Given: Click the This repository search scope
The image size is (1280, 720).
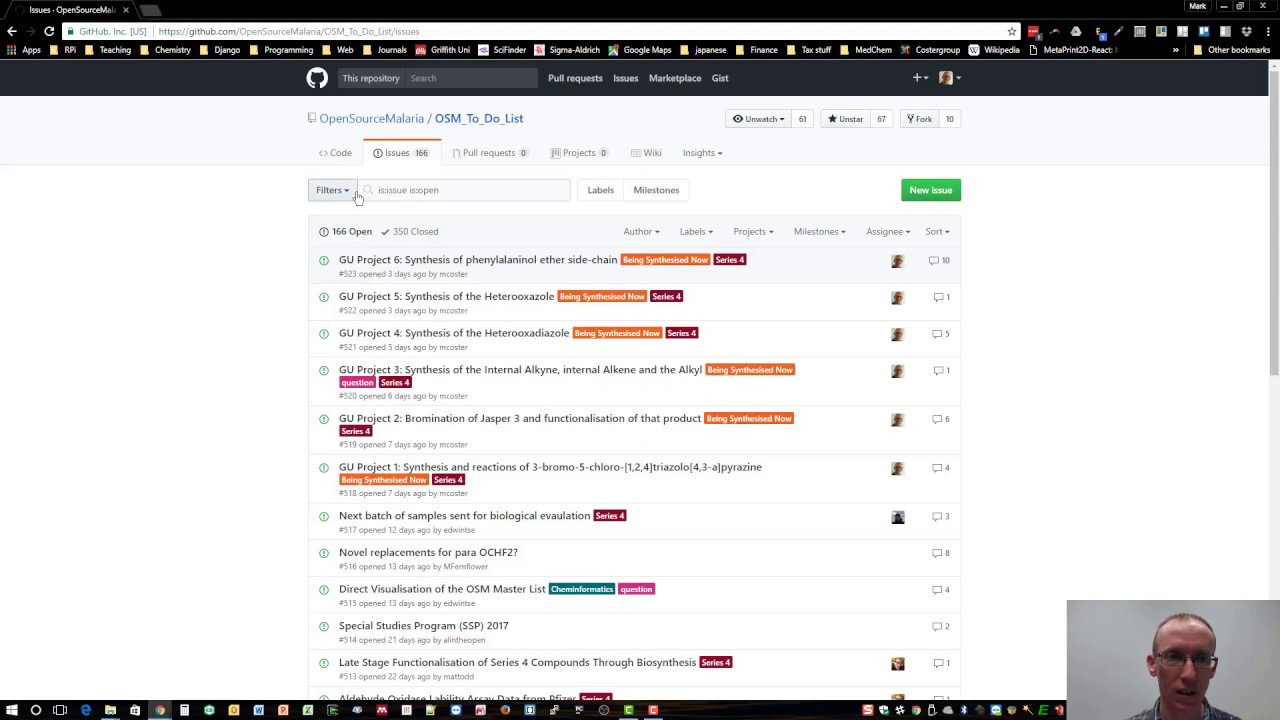Looking at the screenshot, I should pyautogui.click(x=371, y=78).
